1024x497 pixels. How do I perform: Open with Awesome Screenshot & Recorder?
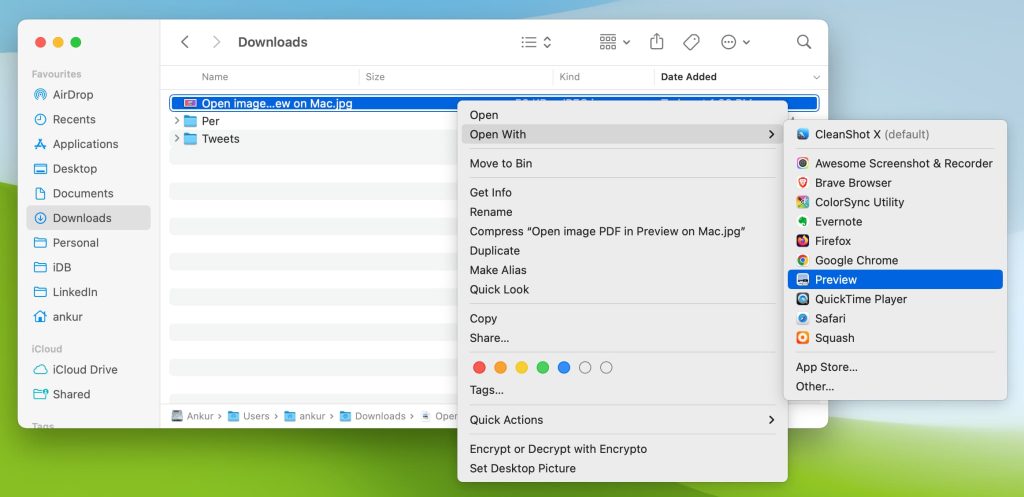pyautogui.click(x=895, y=163)
